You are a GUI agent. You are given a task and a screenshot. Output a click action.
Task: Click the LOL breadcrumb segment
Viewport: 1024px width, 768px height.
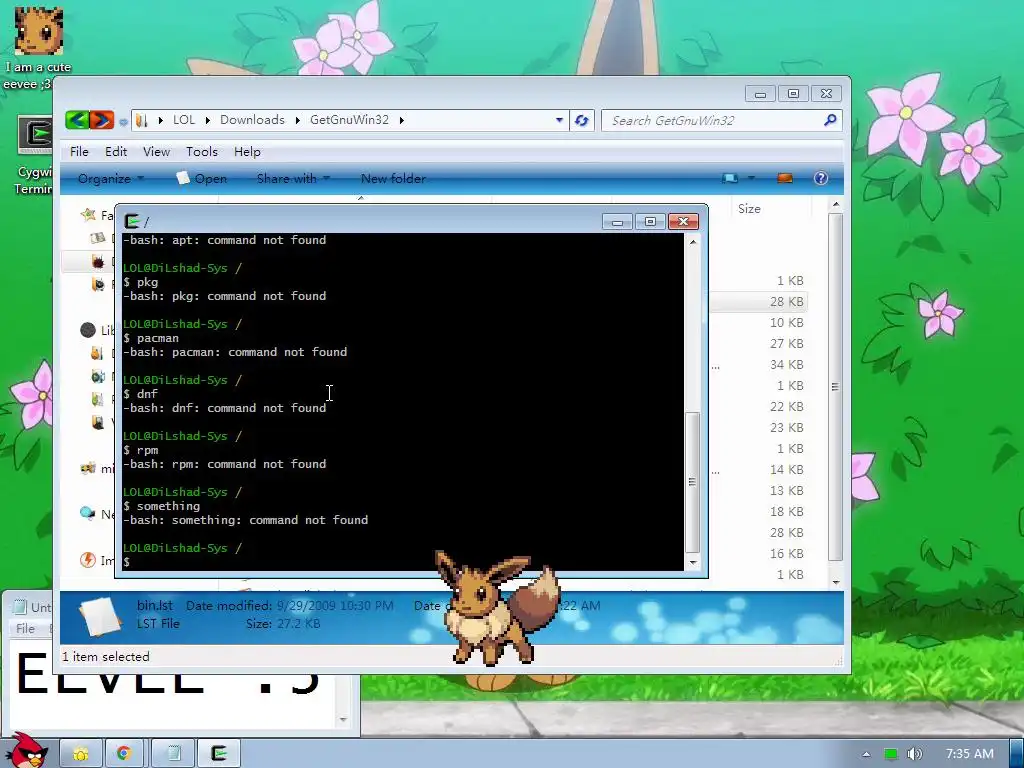click(184, 120)
